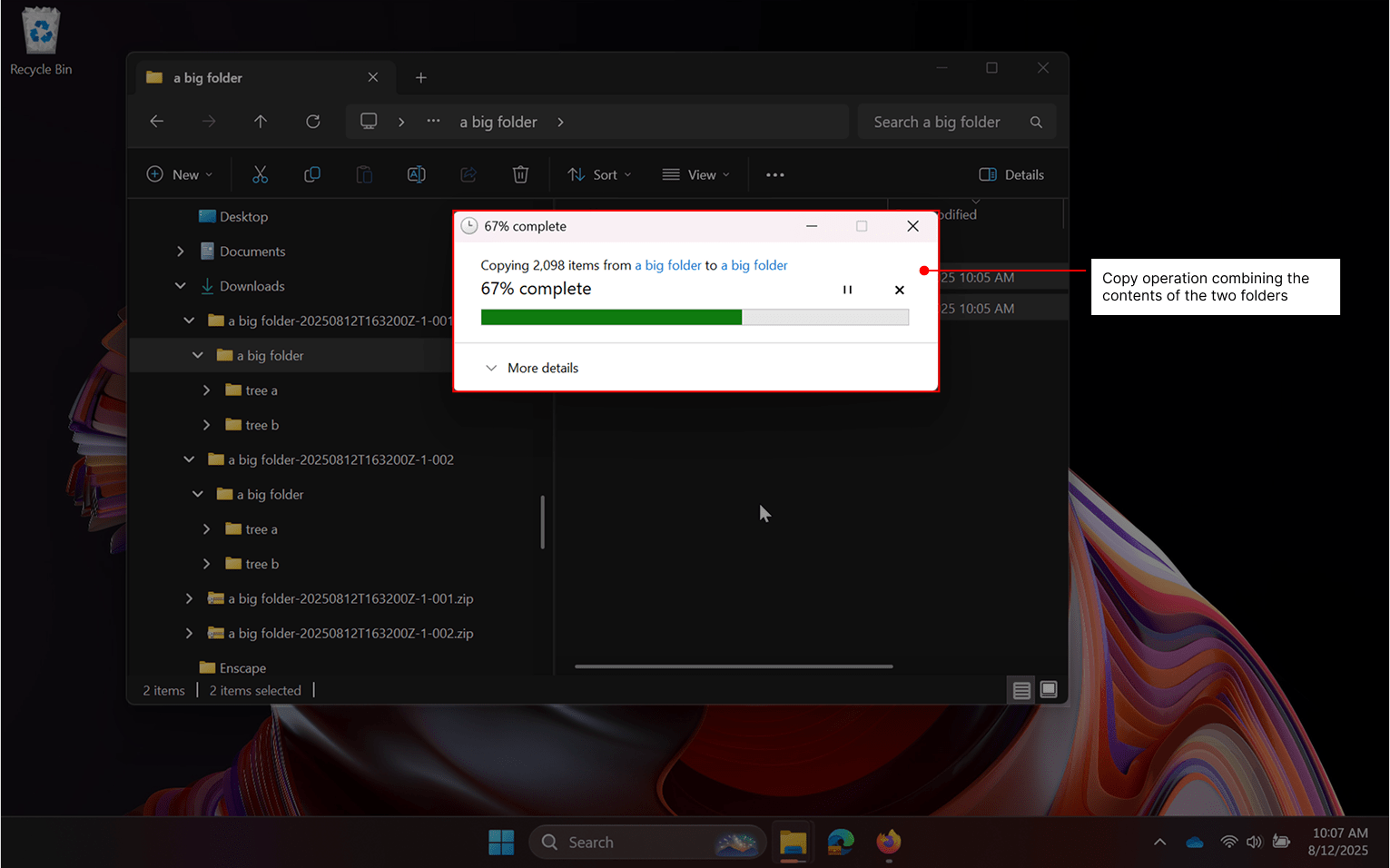Pause the copy operation

click(x=847, y=289)
